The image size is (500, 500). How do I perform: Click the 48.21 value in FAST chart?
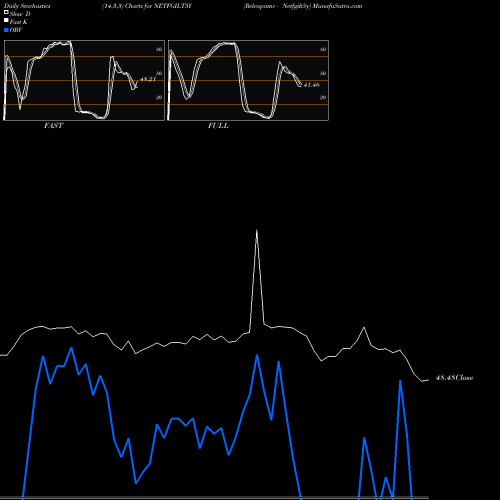[x=148, y=79]
